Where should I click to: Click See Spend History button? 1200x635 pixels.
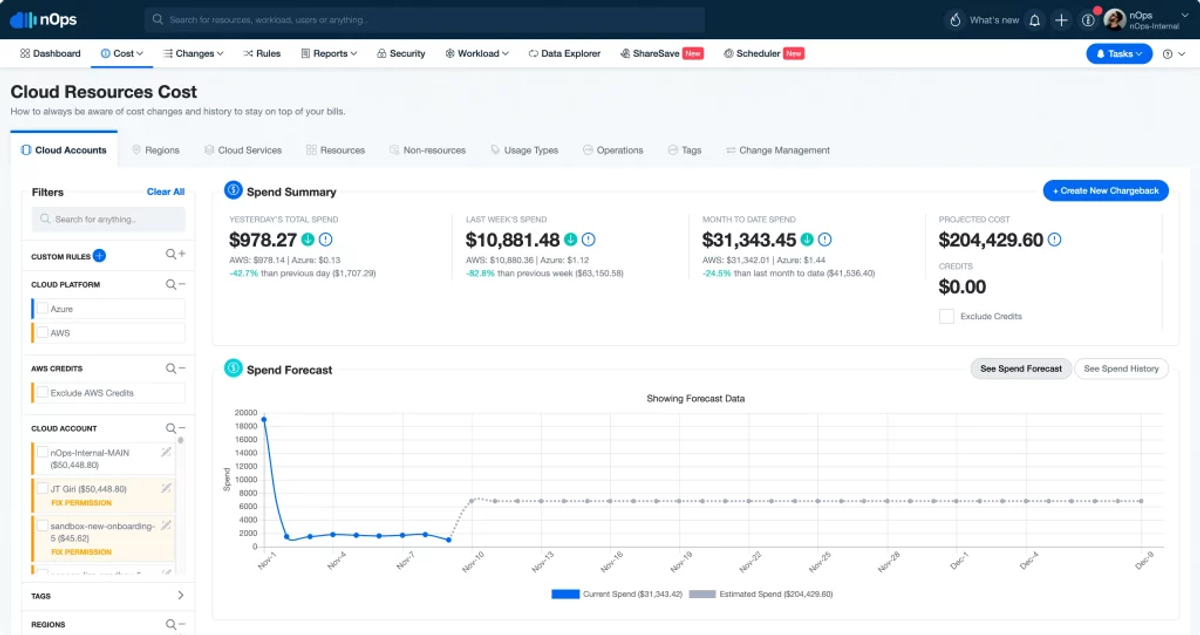pos(1121,369)
